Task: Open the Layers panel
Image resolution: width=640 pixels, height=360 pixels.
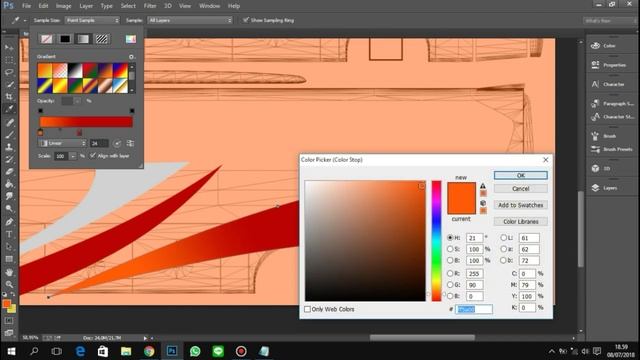Action: (610, 188)
